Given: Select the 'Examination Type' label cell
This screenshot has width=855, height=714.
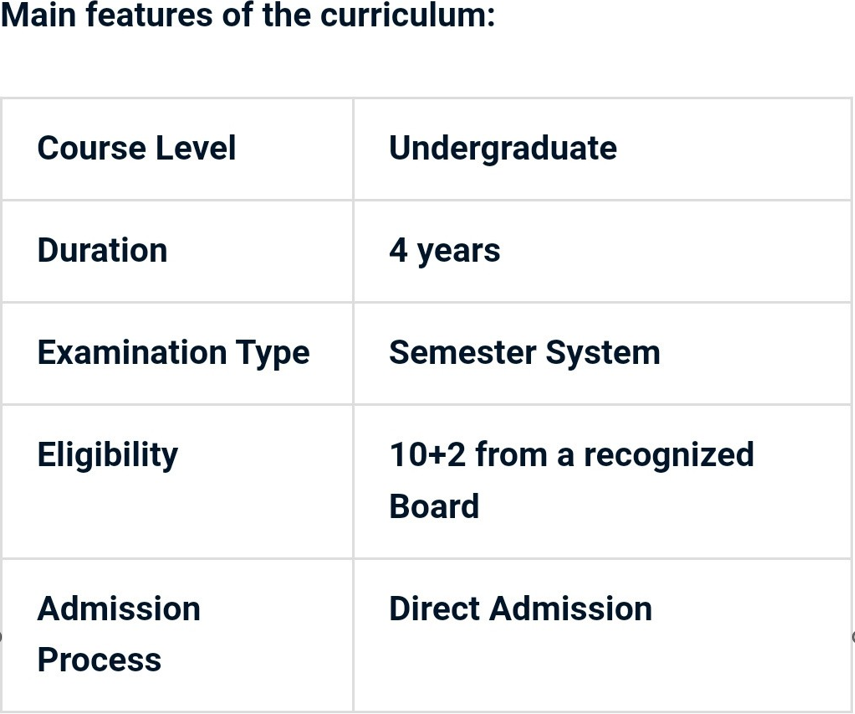Looking at the screenshot, I should (x=173, y=352).
